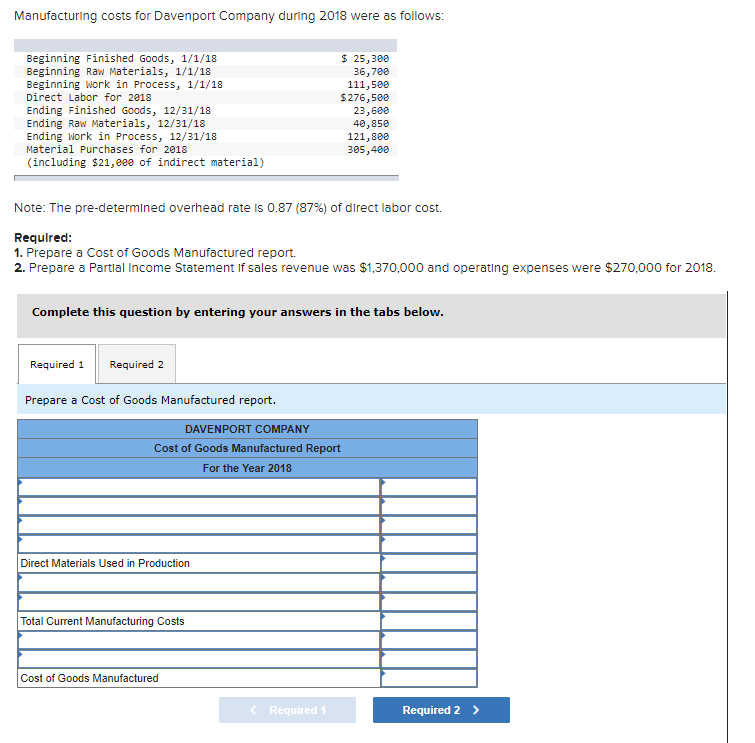The height and width of the screenshot is (743, 755).
Task: Click 'Cost of Goods Manufactured Report' header line
Action: [x=247, y=448]
